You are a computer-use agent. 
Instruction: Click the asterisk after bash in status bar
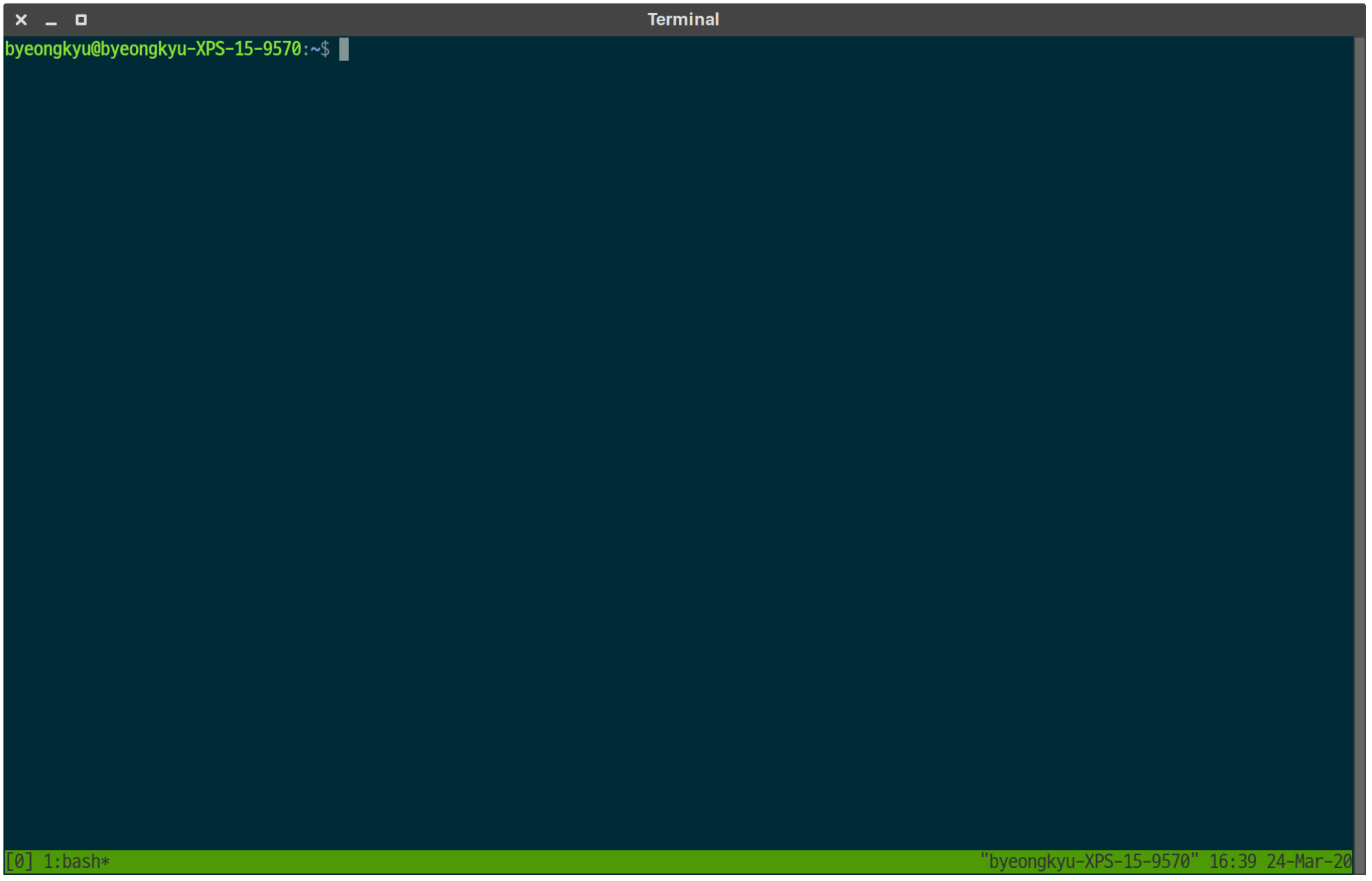[x=105, y=862]
